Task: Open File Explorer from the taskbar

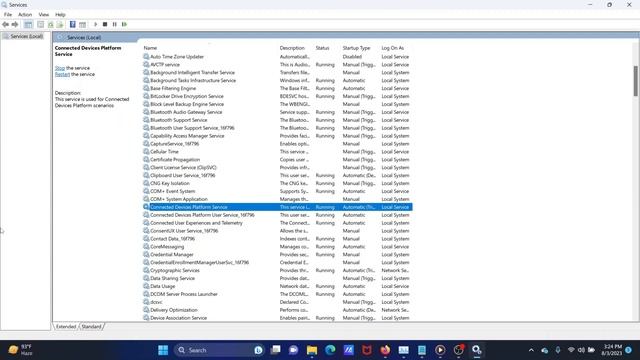Action: click(x=312, y=350)
